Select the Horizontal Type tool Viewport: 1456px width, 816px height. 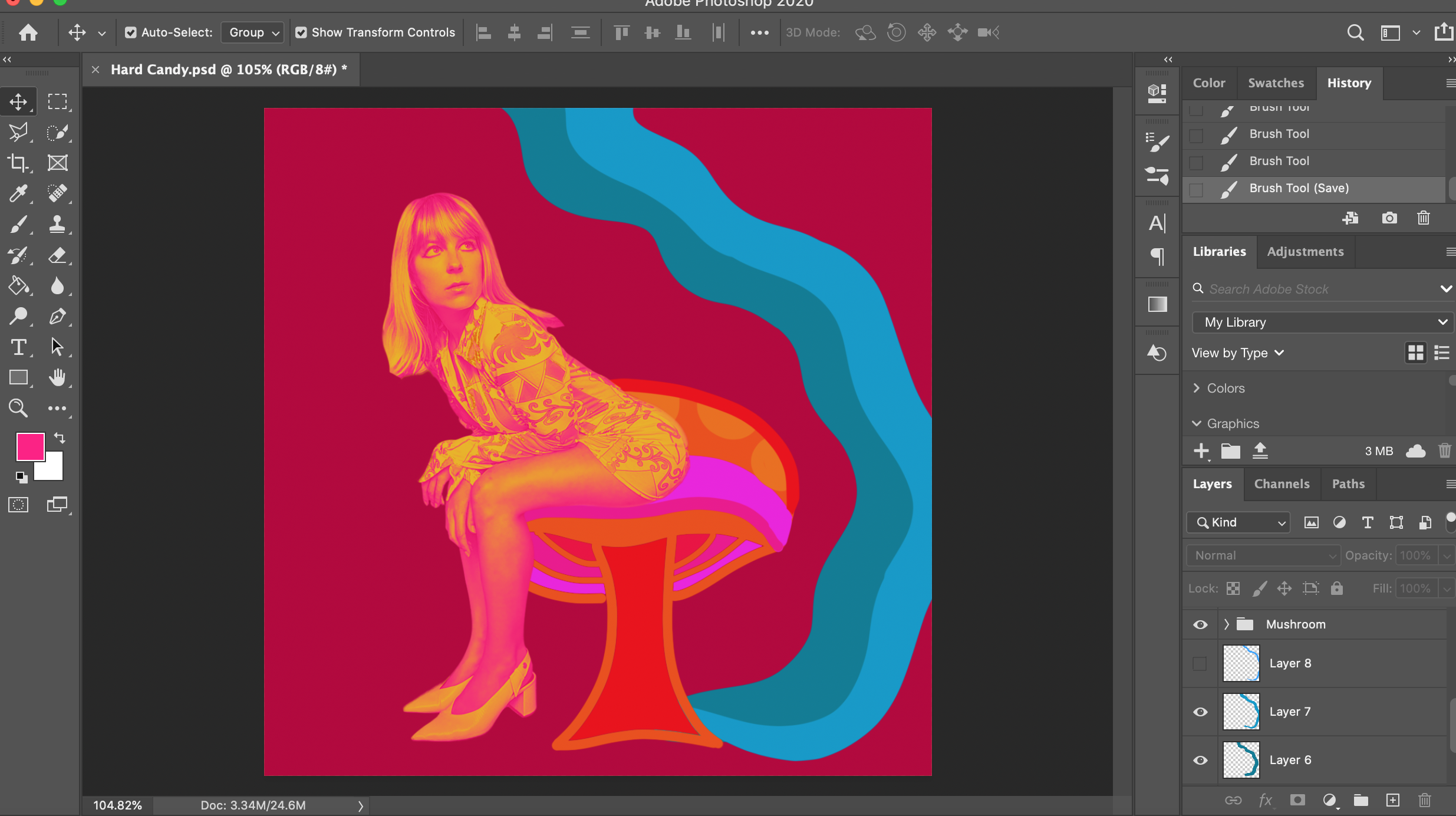pyautogui.click(x=18, y=347)
